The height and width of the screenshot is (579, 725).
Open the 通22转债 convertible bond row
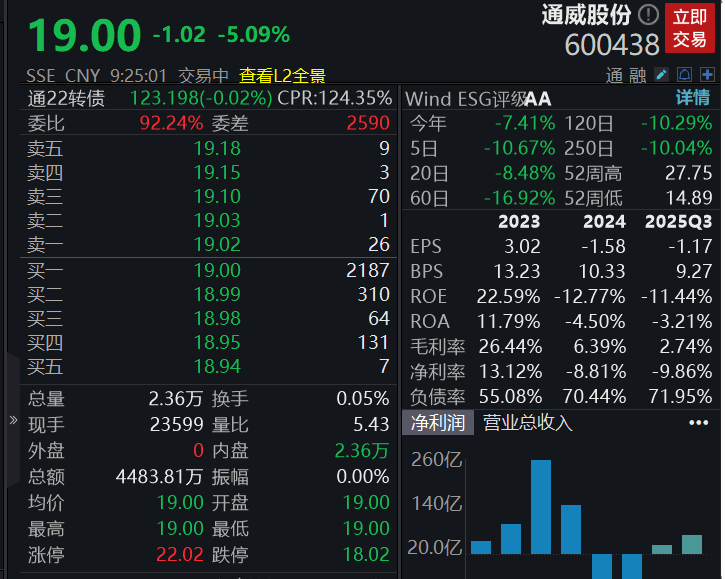tap(209, 98)
